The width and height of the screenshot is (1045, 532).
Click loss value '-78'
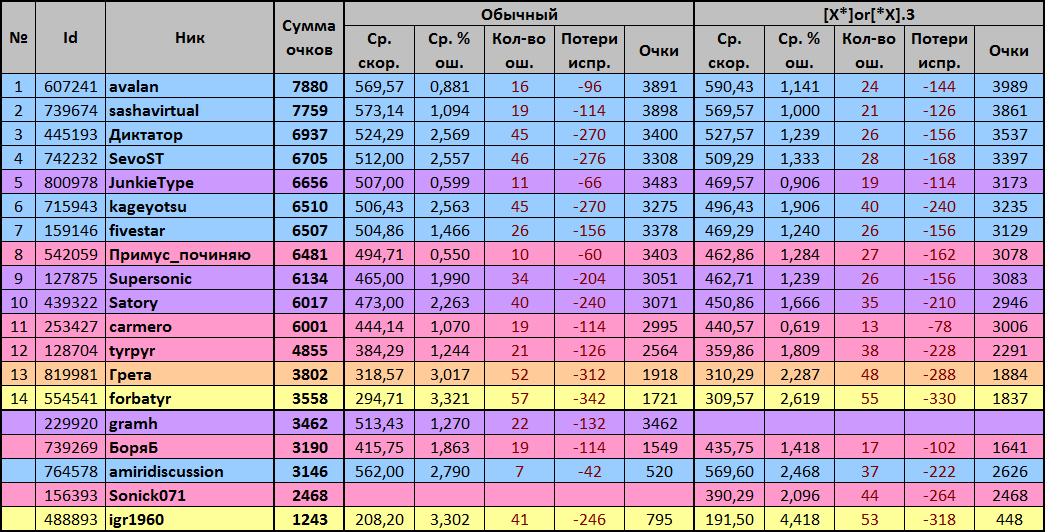939,327
